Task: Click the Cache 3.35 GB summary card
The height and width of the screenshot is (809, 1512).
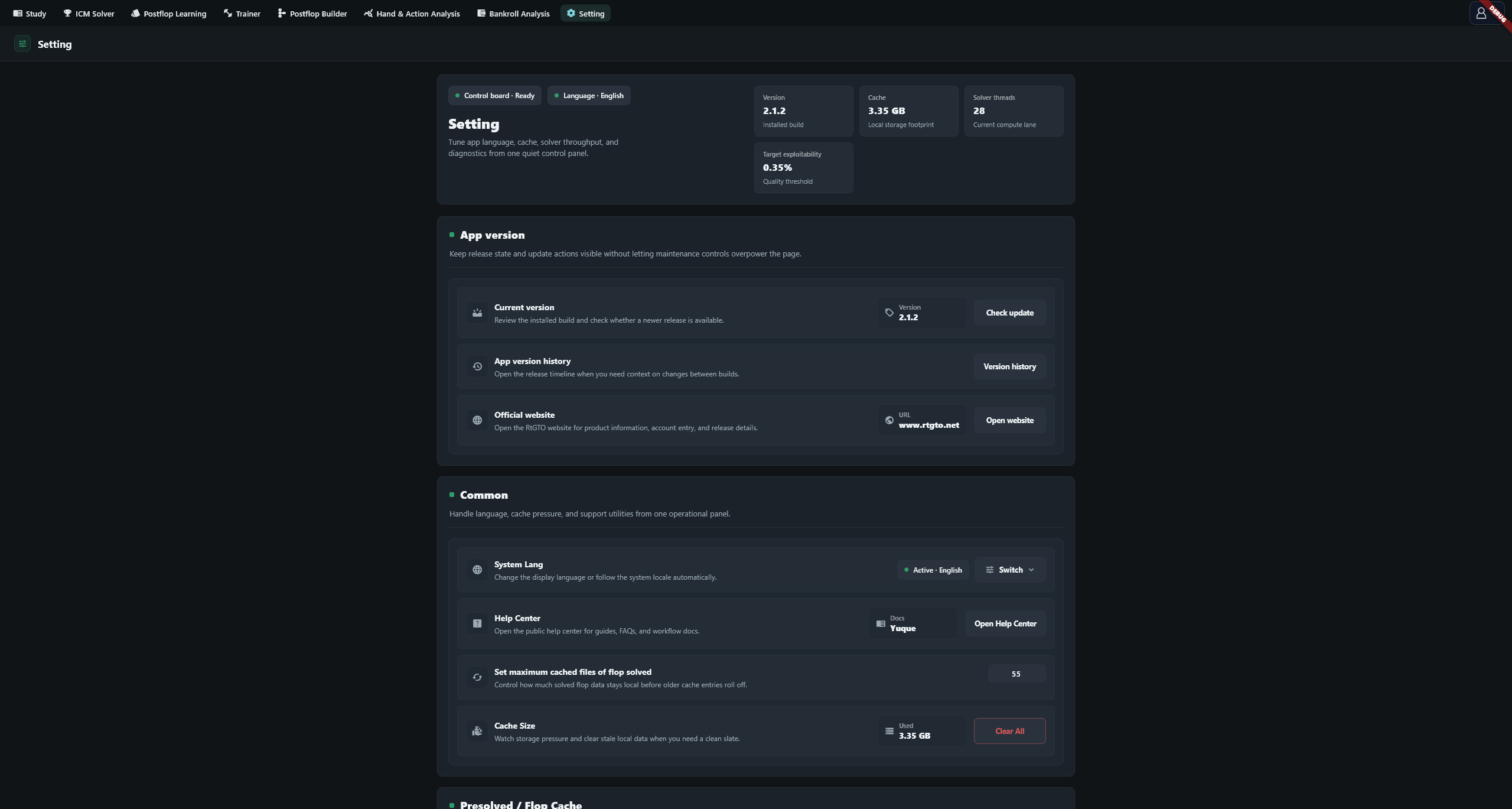Action: click(909, 111)
